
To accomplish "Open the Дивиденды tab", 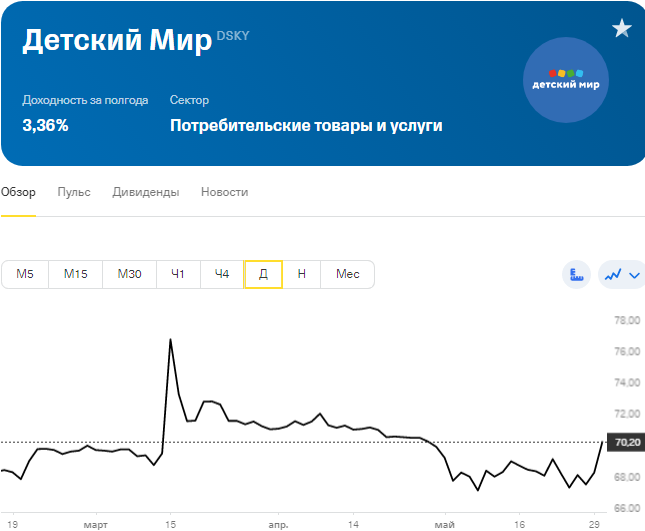I will 146,192.
